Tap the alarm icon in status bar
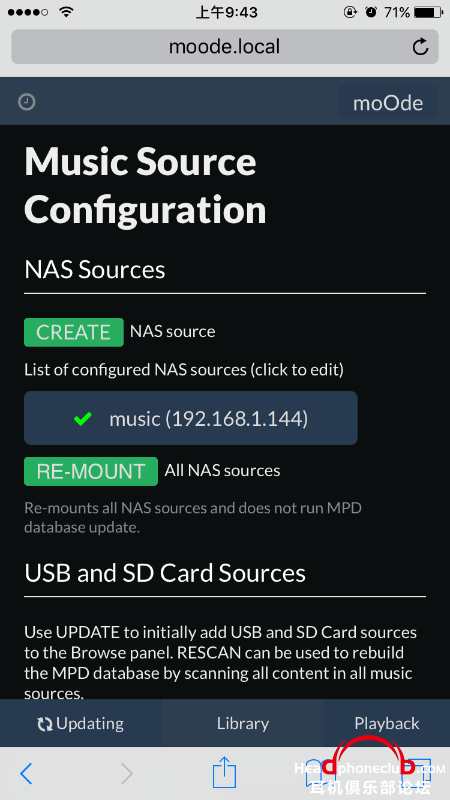Viewport: 450px width, 800px height. [x=370, y=12]
